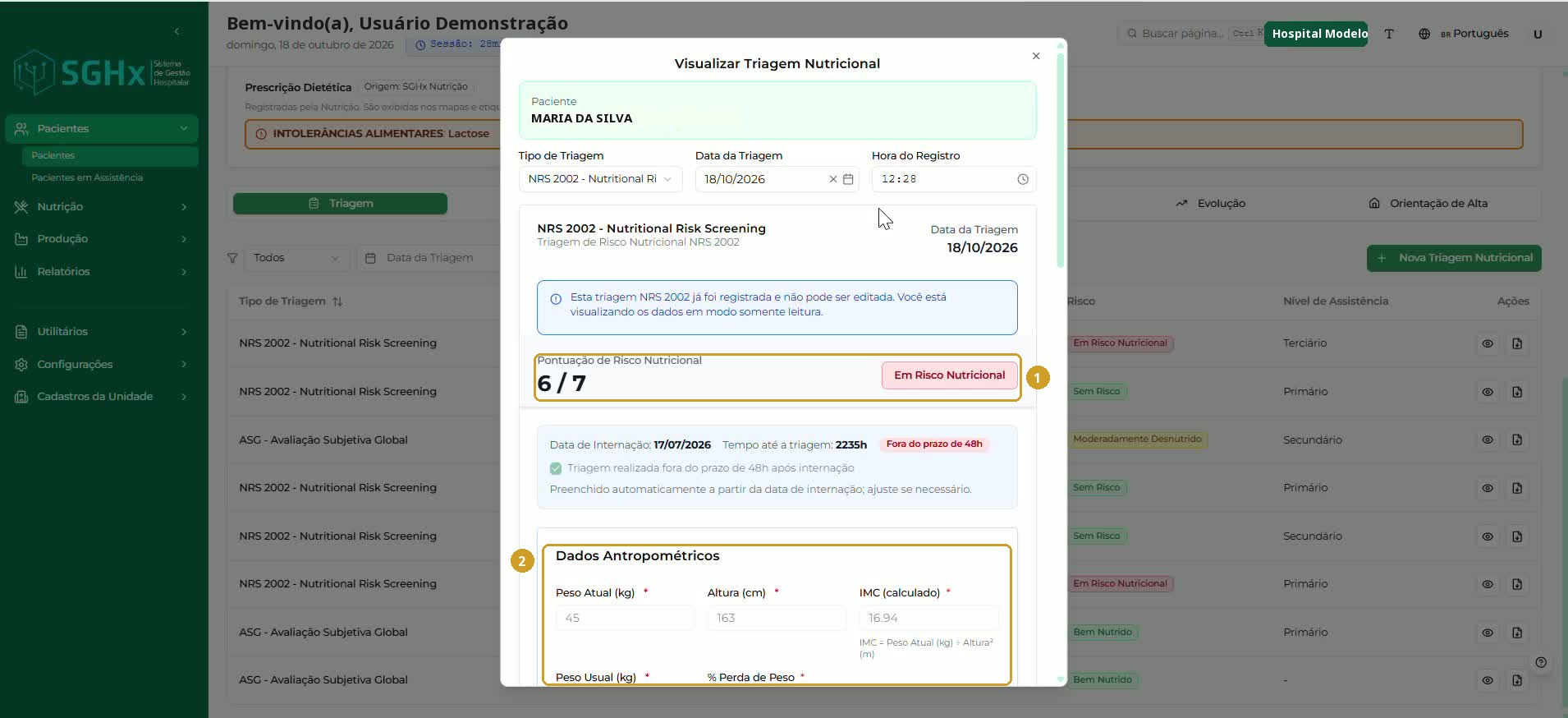Click Nova Triagem Nutricional button
The image size is (1568, 718).
click(x=1454, y=258)
